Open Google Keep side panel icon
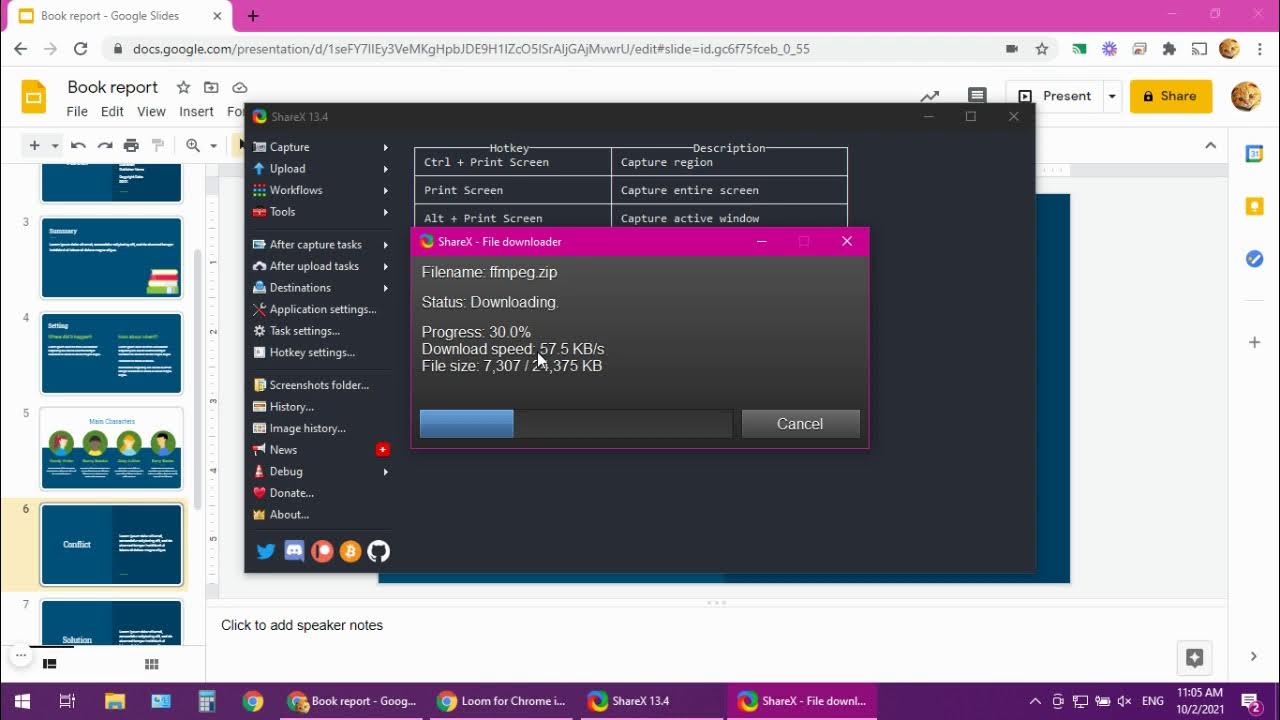 (x=1254, y=206)
